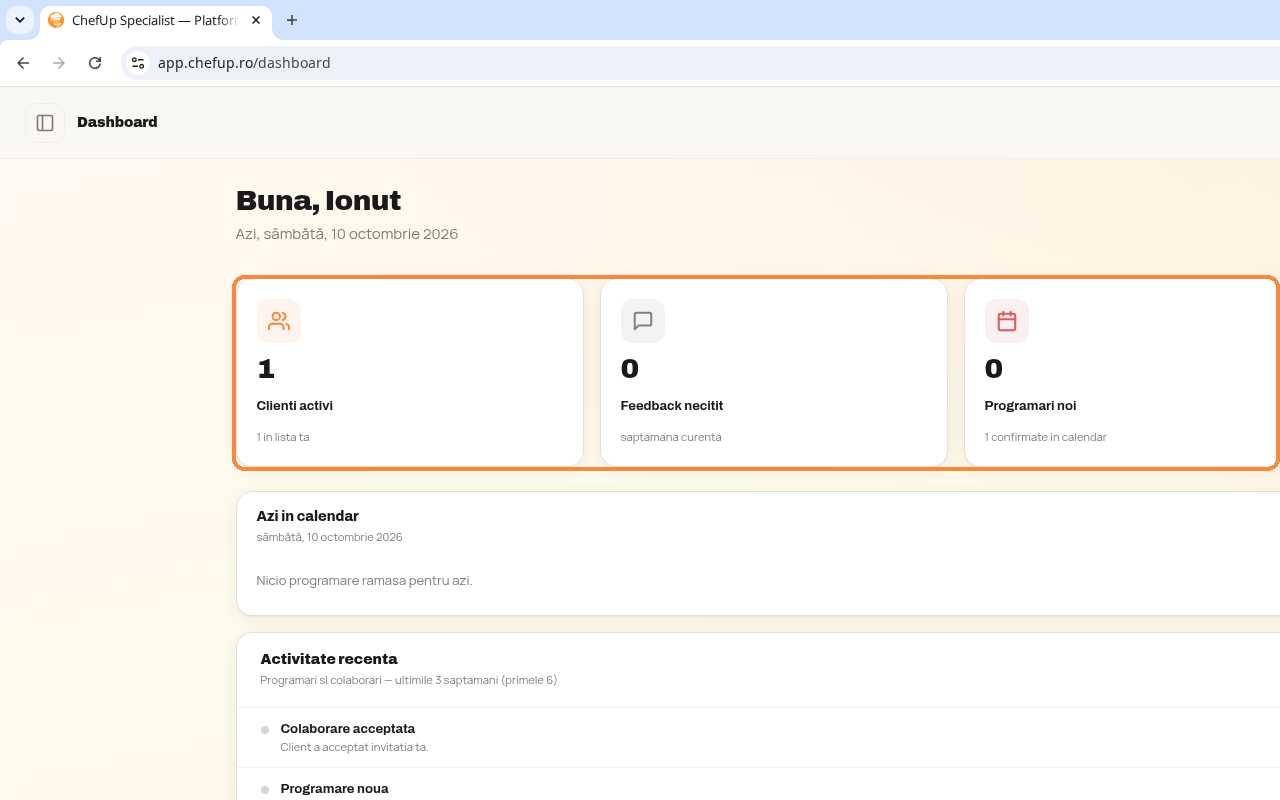Click the "Buna, Ionut" greeting

click(319, 201)
